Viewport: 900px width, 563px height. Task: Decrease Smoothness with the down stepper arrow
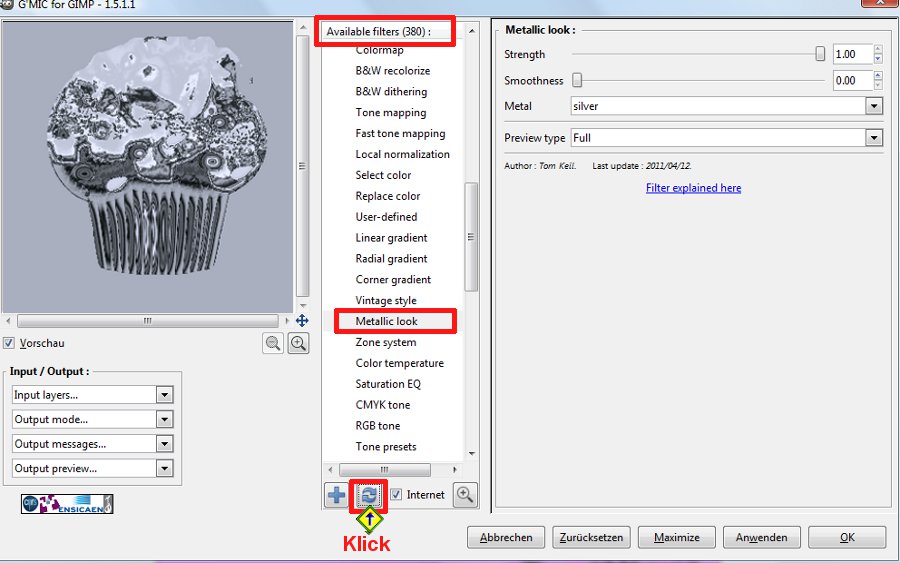(878, 85)
